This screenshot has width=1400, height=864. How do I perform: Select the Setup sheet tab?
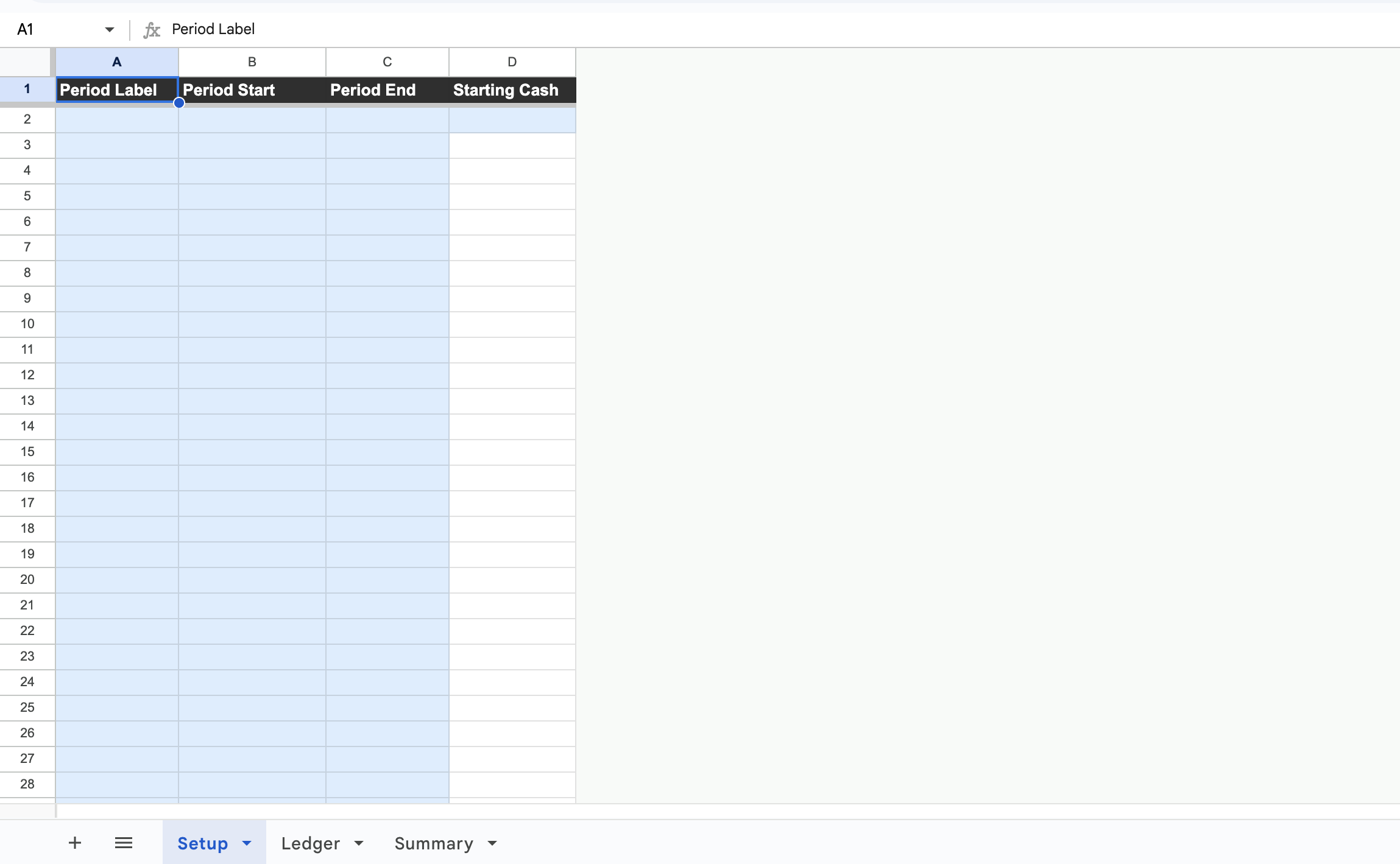point(203,843)
